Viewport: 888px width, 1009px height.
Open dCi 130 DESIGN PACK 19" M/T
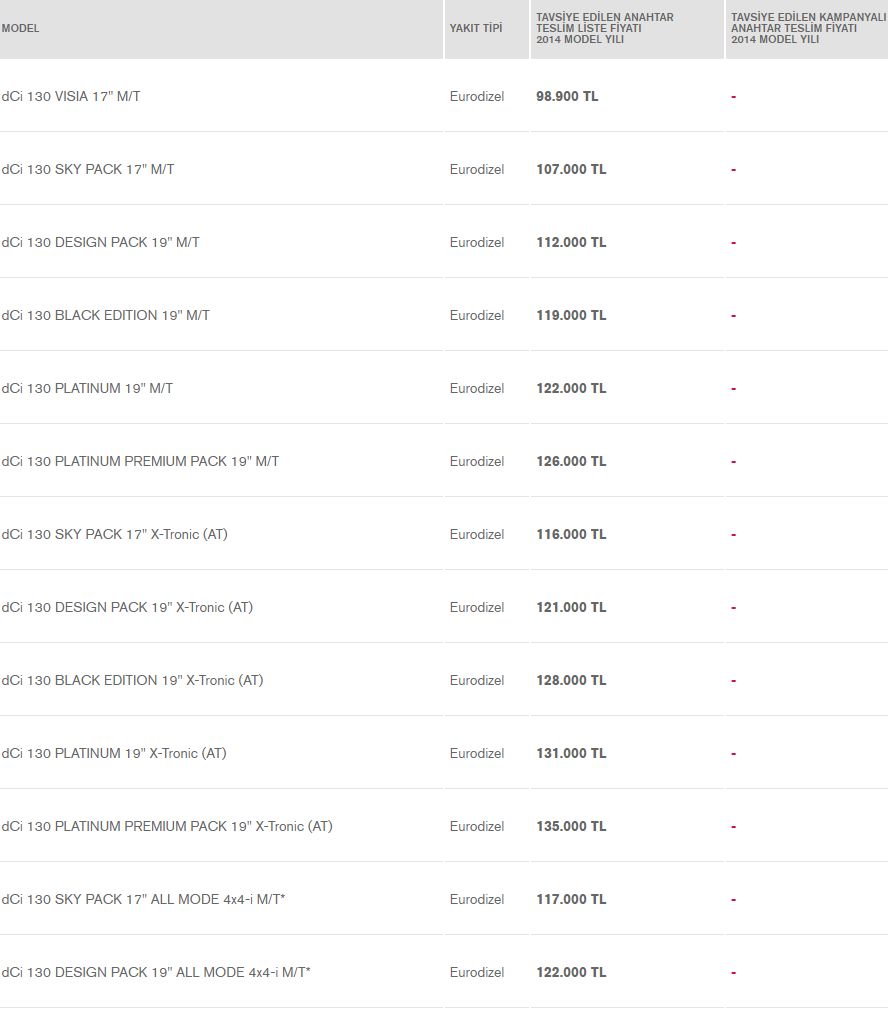(100, 242)
